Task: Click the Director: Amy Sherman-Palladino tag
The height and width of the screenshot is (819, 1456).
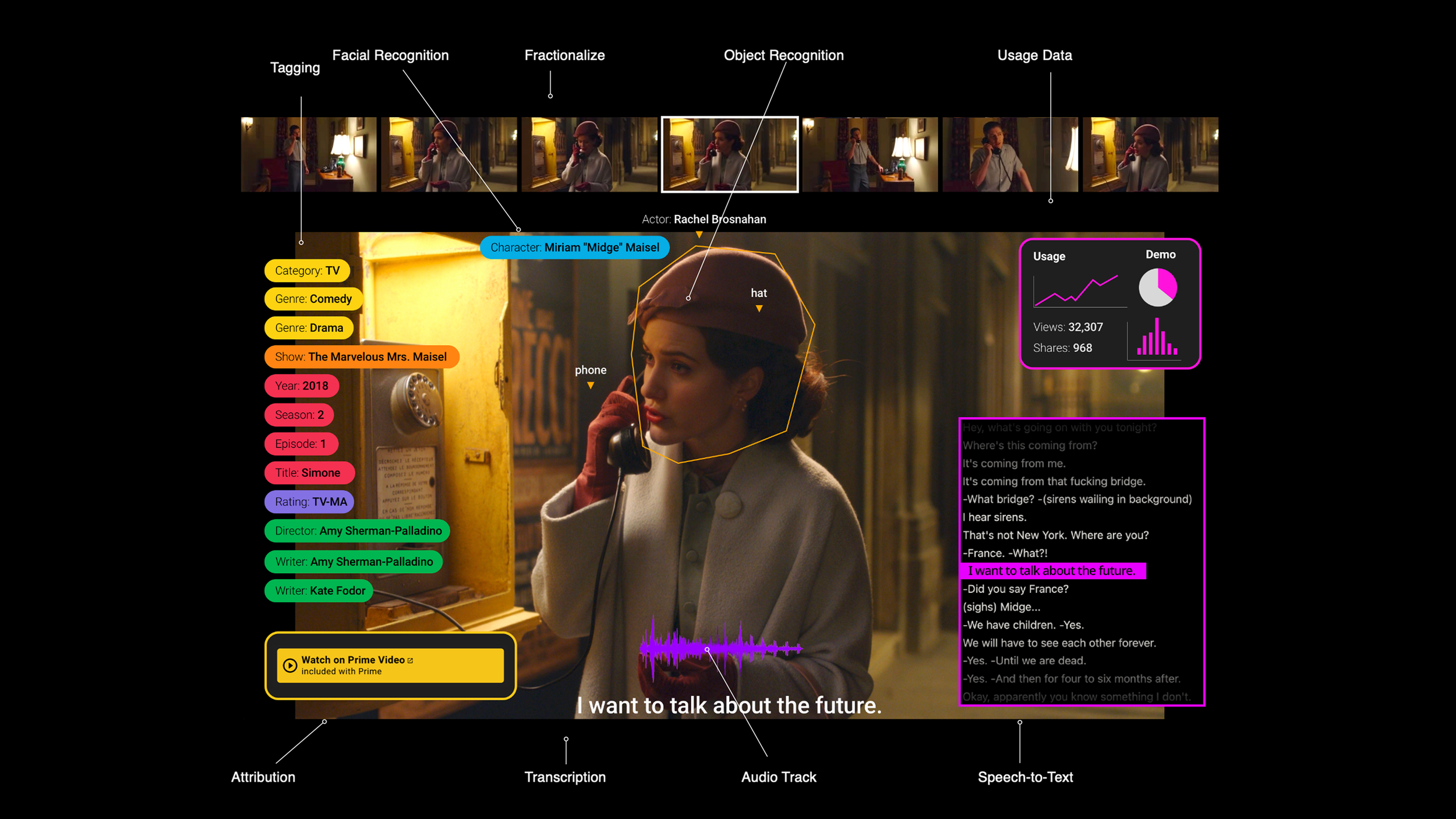Action: click(x=358, y=531)
